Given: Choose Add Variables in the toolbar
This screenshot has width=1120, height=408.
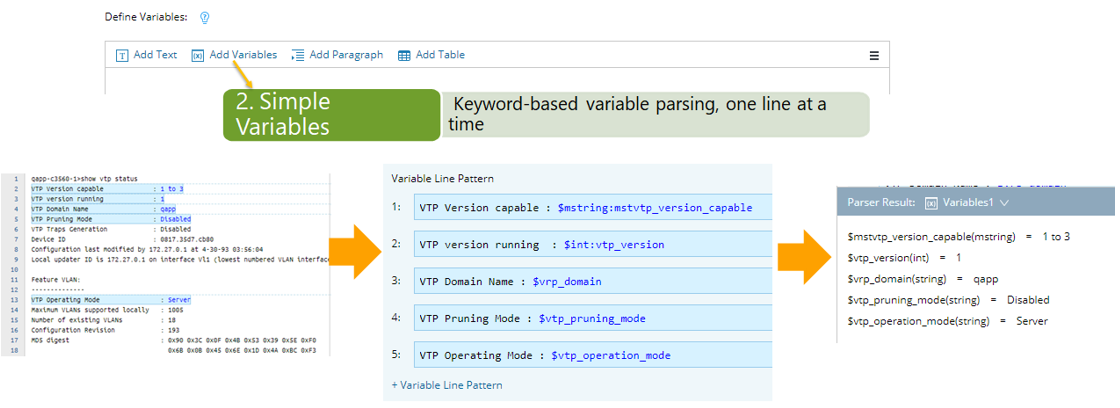Looking at the screenshot, I should 243,55.
